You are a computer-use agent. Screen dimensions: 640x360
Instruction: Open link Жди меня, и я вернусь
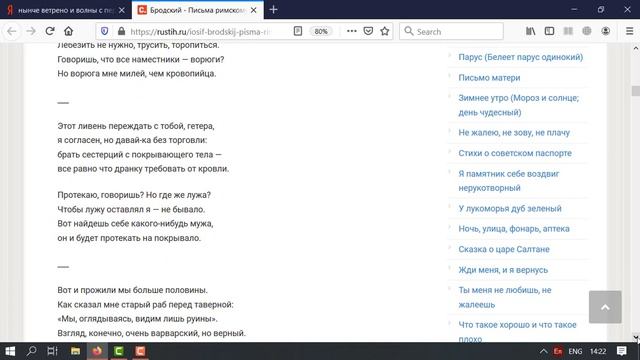503,270
